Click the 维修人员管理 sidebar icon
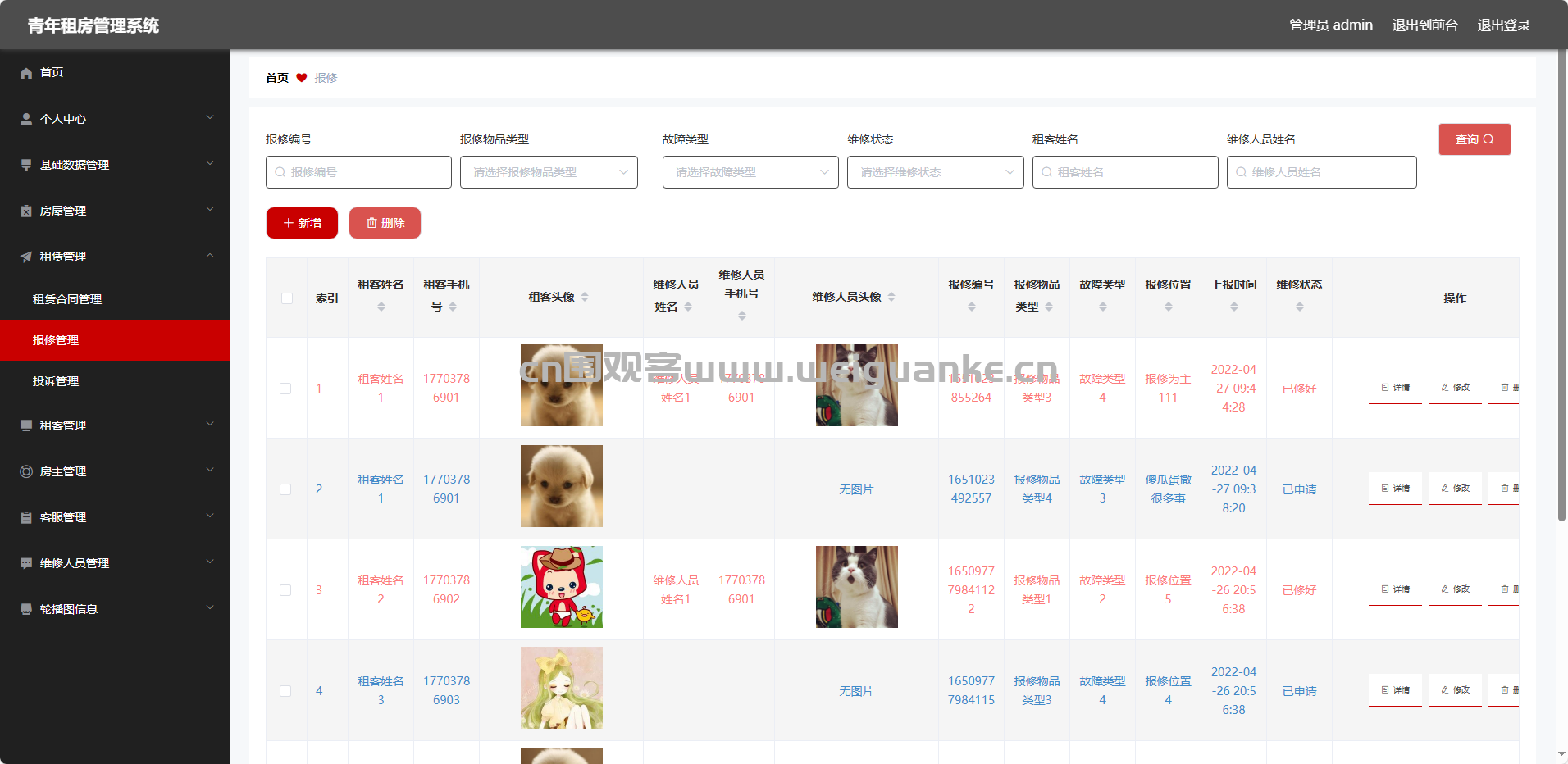 [x=26, y=563]
